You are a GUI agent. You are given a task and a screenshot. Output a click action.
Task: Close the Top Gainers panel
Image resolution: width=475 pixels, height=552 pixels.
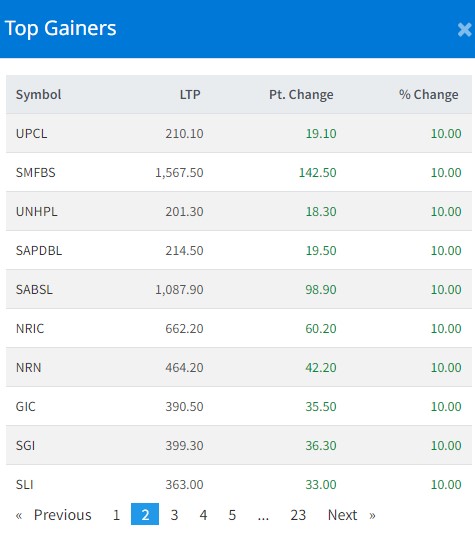click(x=464, y=30)
